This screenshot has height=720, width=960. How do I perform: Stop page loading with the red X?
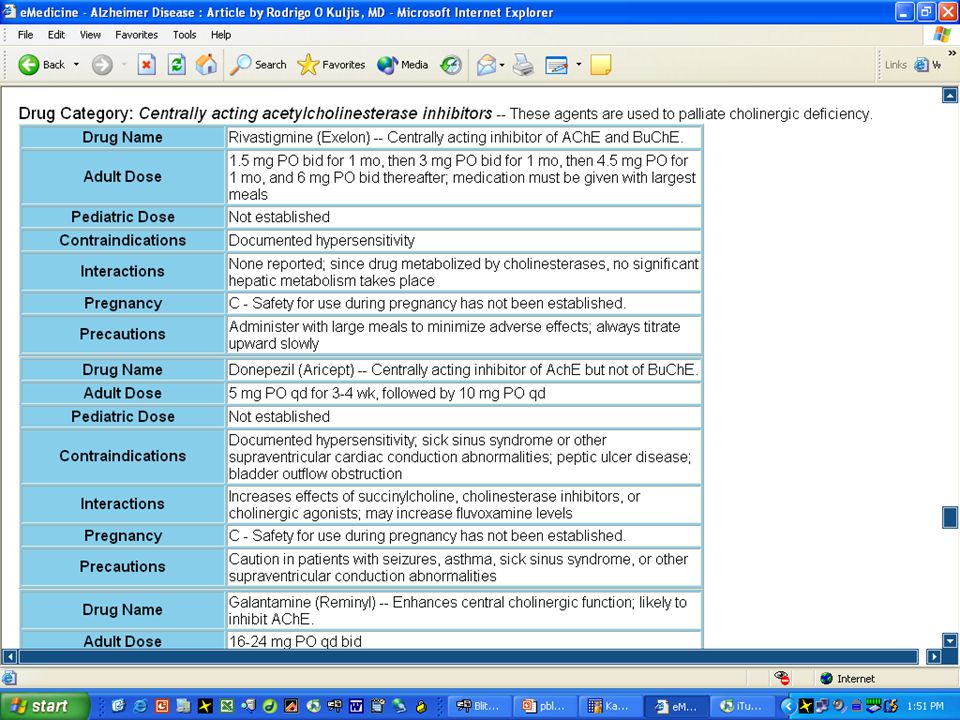click(146, 64)
